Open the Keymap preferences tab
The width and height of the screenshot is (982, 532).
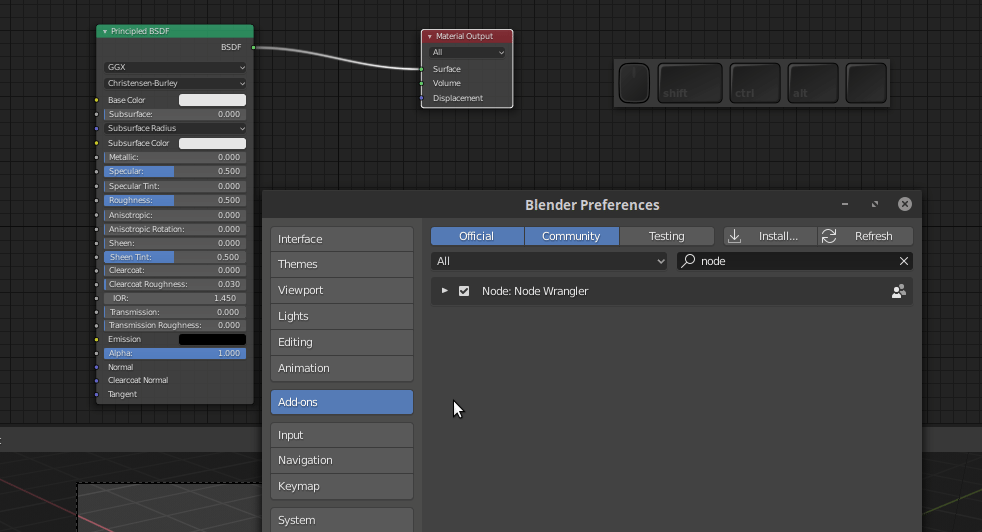point(342,486)
